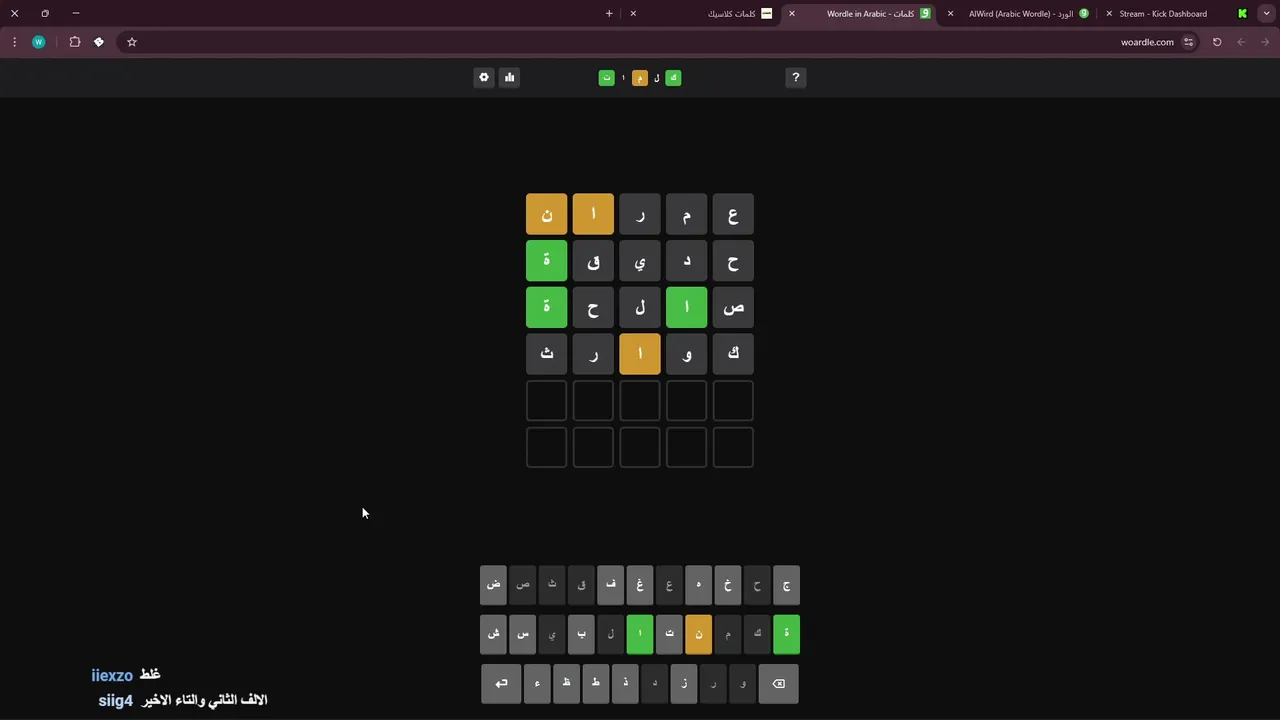This screenshot has height=720, width=1280.
Task: Click the ق tile in the guess grid
Action: (x=593, y=261)
